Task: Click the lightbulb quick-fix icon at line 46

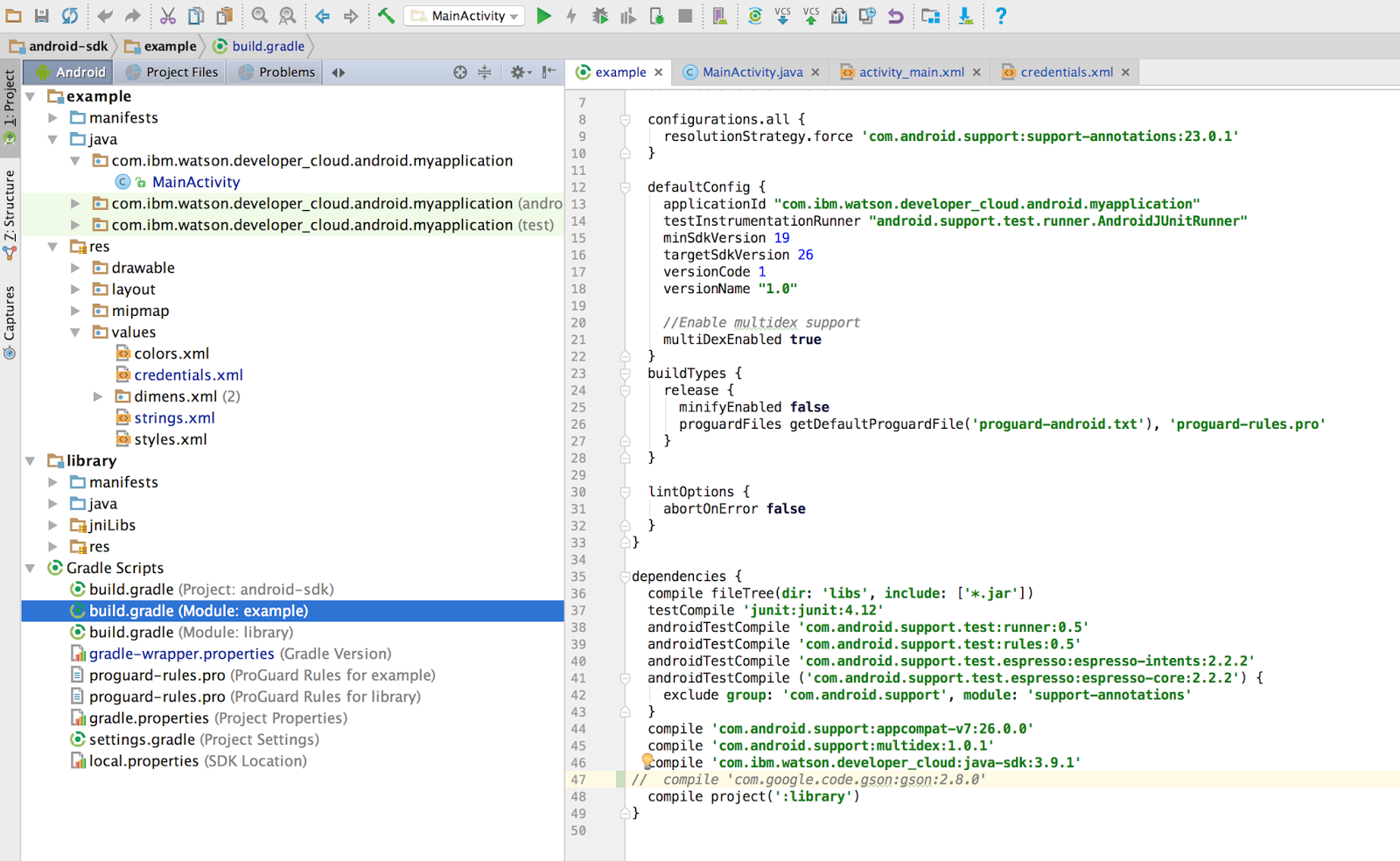Action: (647, 760)
